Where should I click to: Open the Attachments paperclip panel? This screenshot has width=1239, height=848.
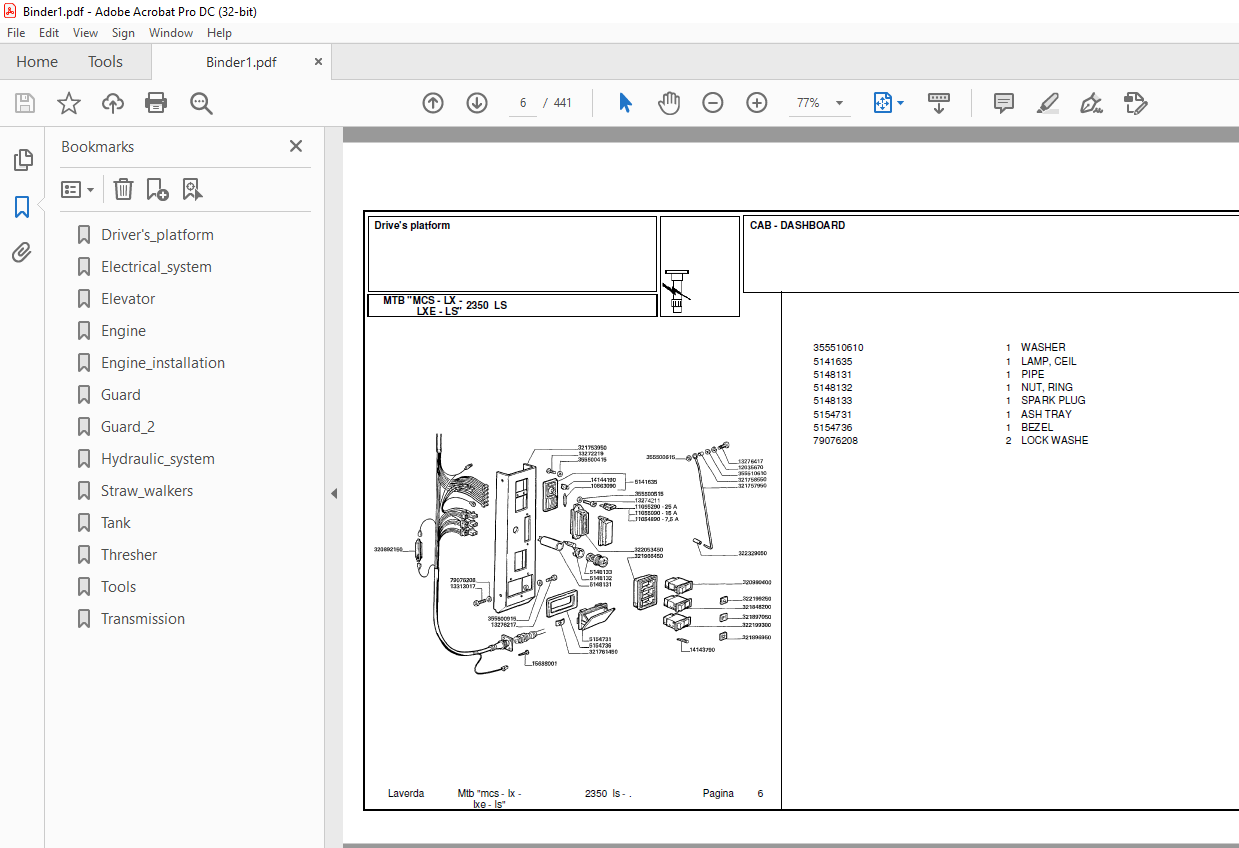(22, 253)
